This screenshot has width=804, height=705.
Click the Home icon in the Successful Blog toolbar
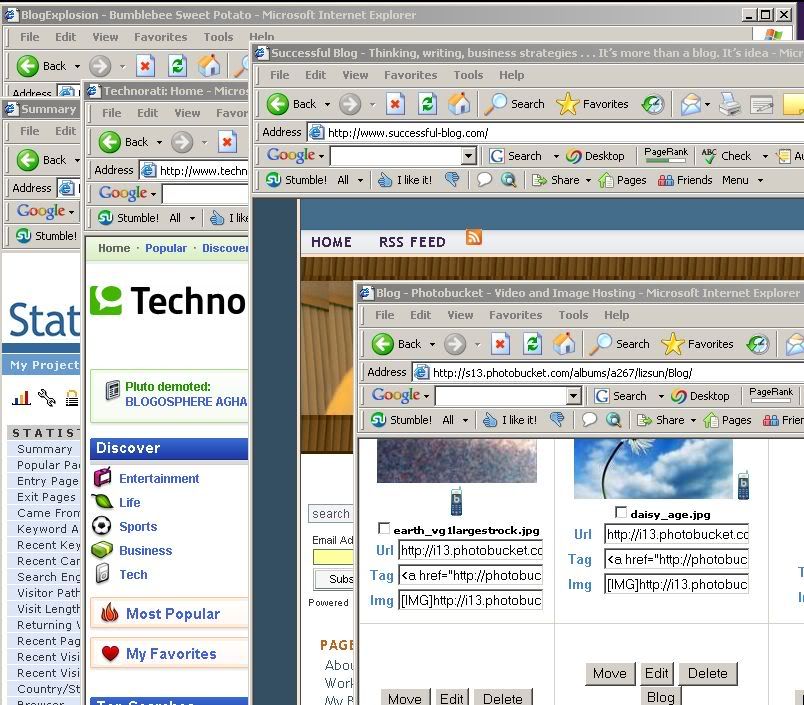point(459,104)
